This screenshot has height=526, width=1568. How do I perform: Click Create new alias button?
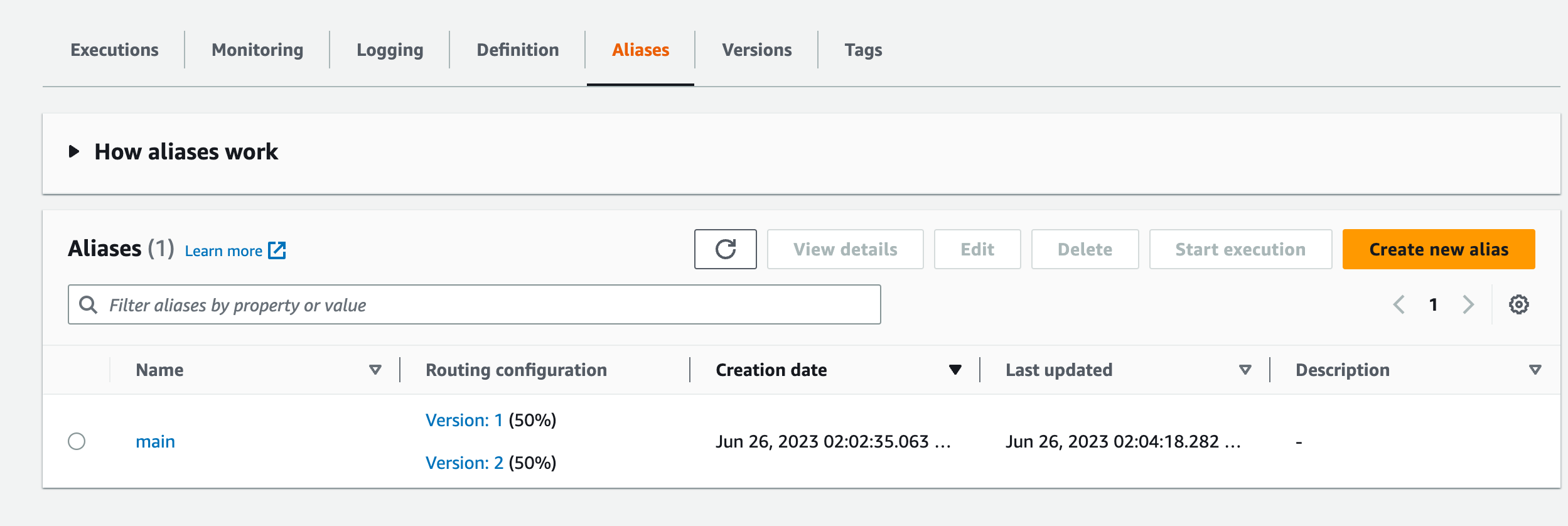click(x=1438, y=249)
